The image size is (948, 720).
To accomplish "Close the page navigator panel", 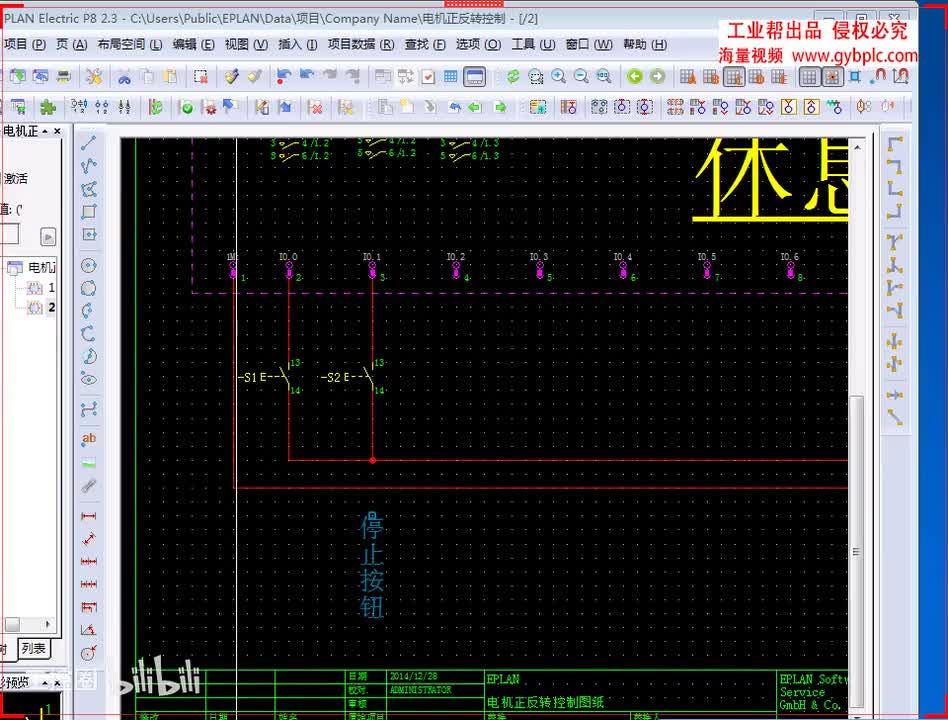I will tap(57, 131).
